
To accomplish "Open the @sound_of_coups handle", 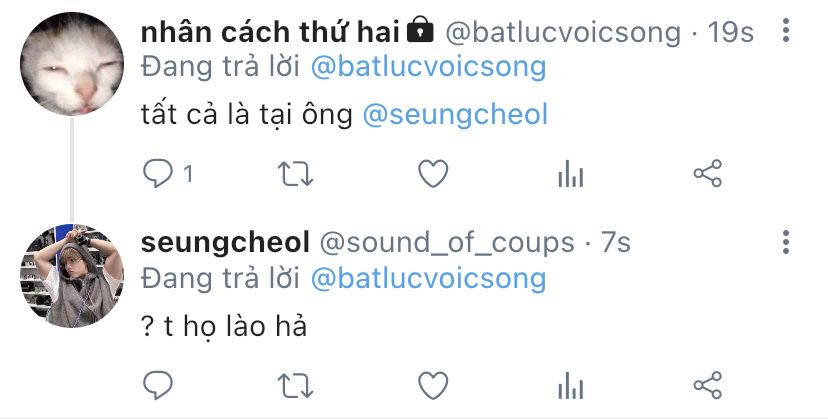I will 447,243.
